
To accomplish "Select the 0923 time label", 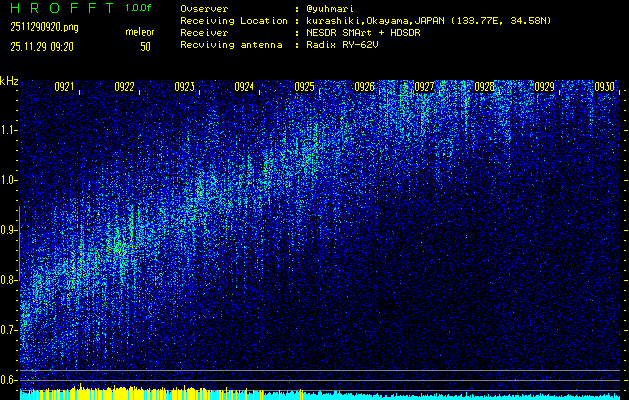I will tap(184, 87).
